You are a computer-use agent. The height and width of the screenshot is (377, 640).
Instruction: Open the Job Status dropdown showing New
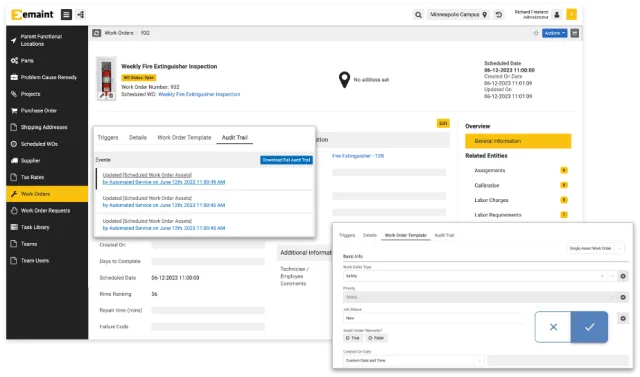click(x=433, y=318)
